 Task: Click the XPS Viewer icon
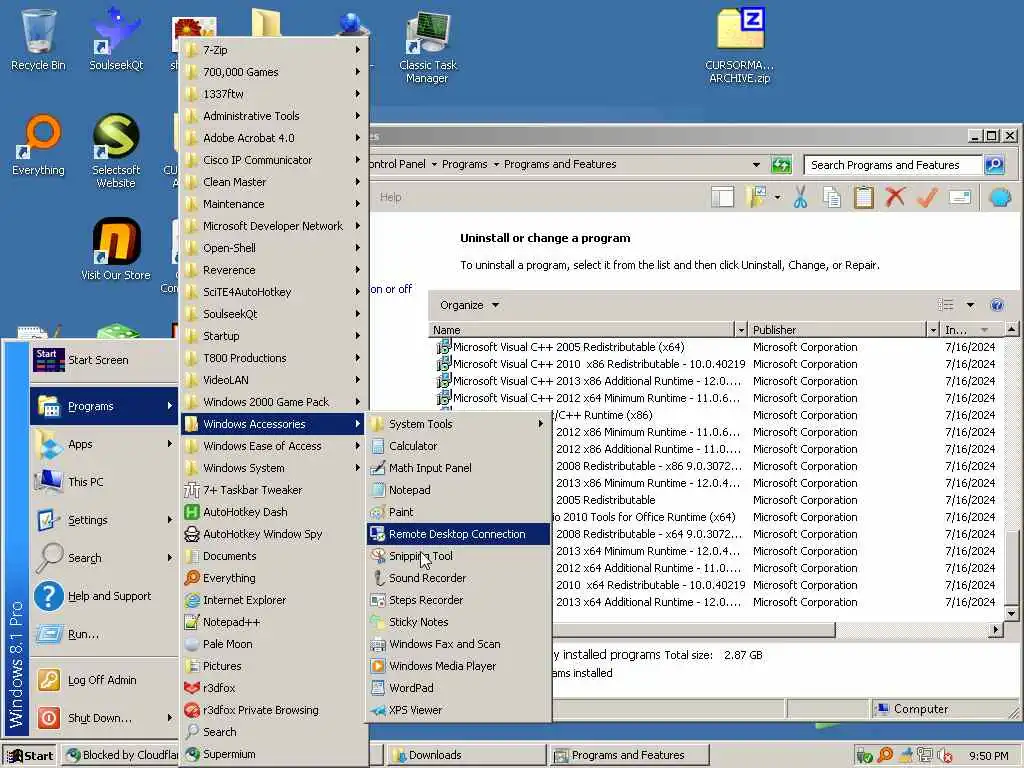point(377,711)
